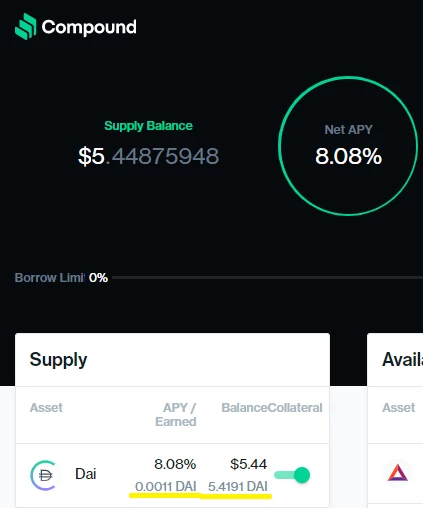The height and width of the screenshot is (508, 423).
Task: Click the $5.44875948 supply balance amount
Action: [x=148, y=156]
